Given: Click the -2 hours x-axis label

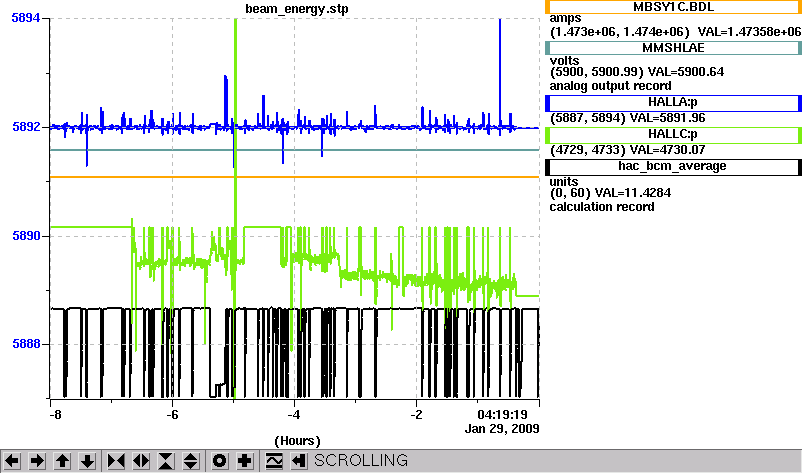Looking at the screenshot, I should (x=417, y=415).
